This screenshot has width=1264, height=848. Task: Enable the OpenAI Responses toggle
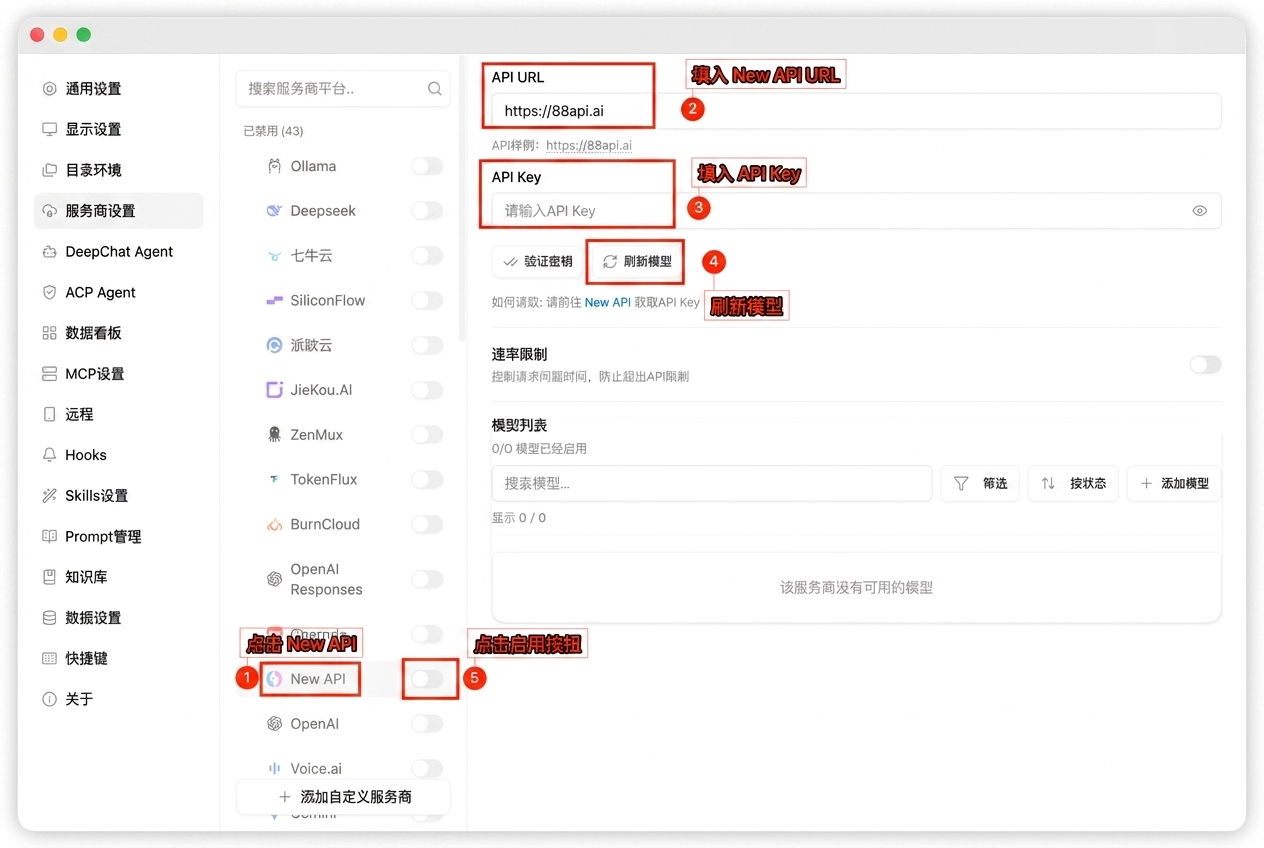(427, 579)
